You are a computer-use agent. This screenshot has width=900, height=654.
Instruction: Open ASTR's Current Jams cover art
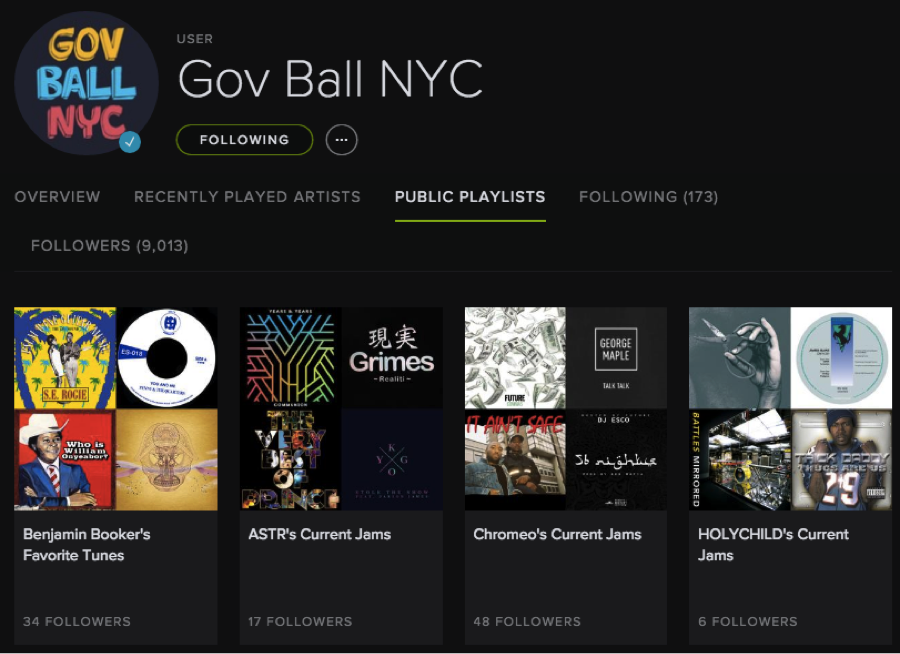click(x=341, y=409)
